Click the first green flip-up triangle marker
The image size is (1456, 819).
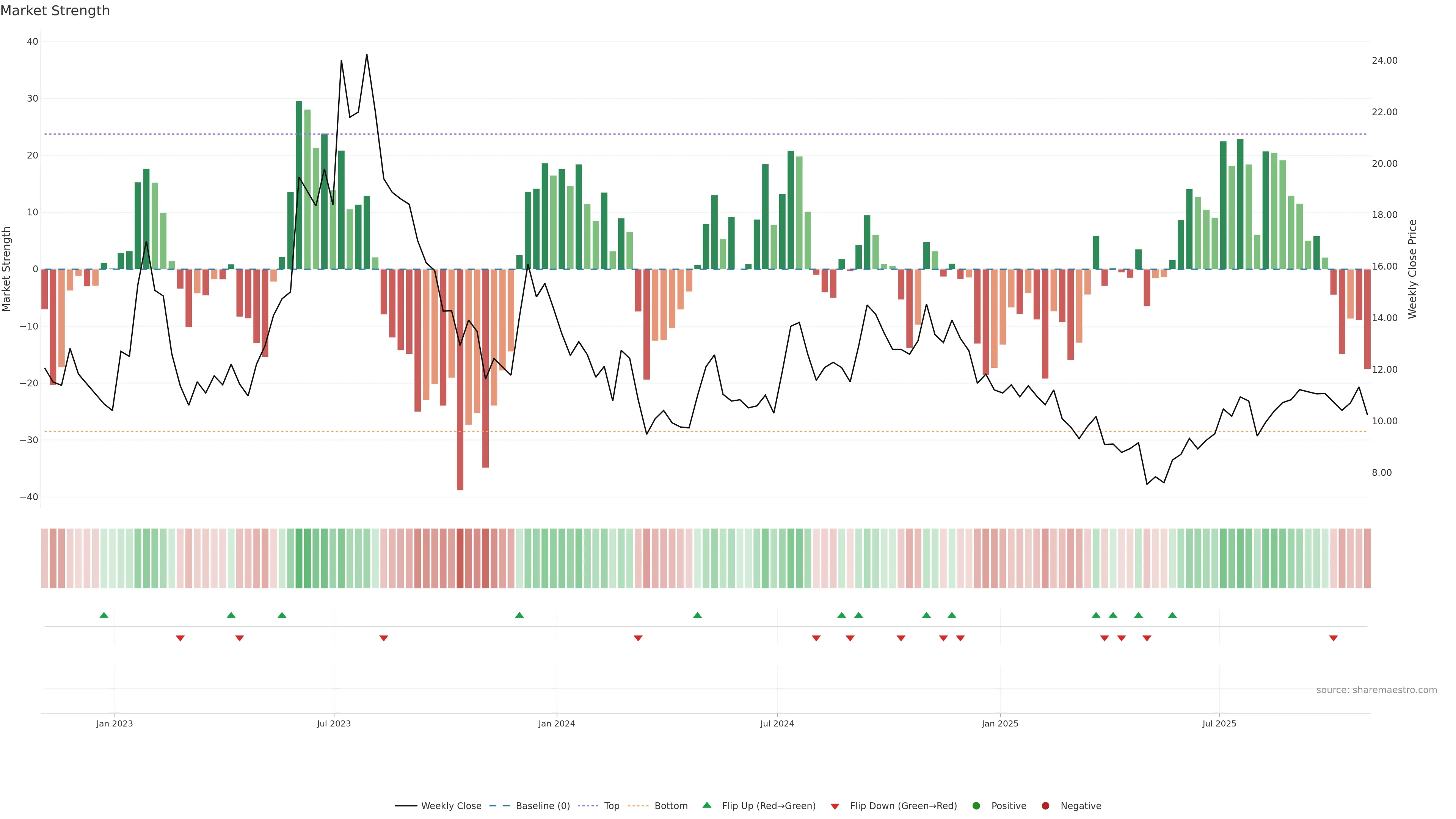[104, 615]
